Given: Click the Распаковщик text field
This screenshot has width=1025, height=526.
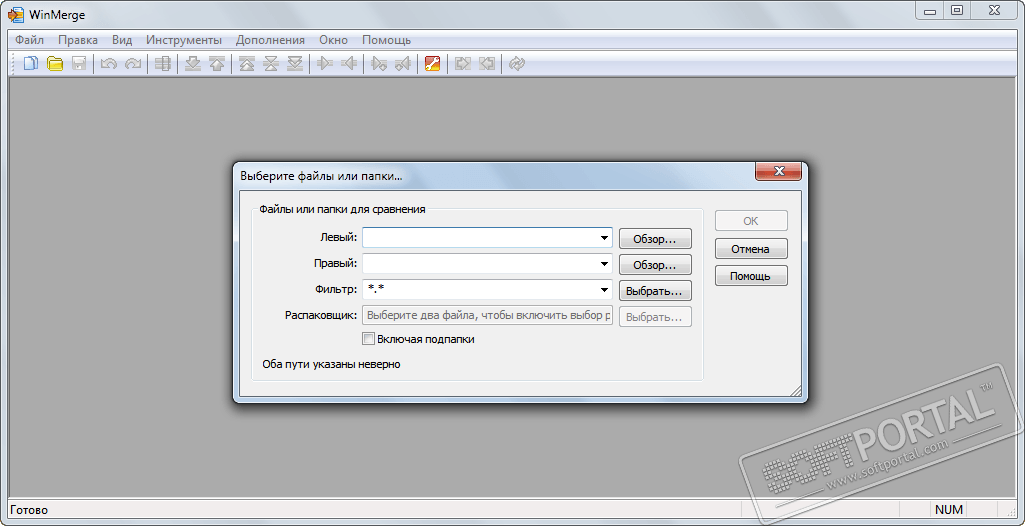Looking at the screenshot, I should 488,316.
